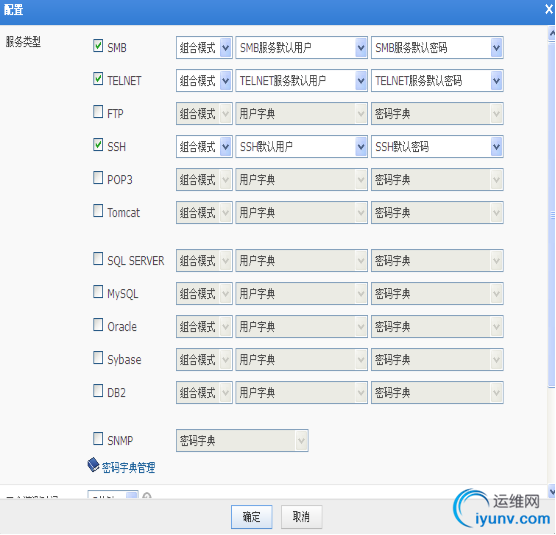
Task: Open the Tomcat 密码字典 dropdown
Action: (437, 212)
